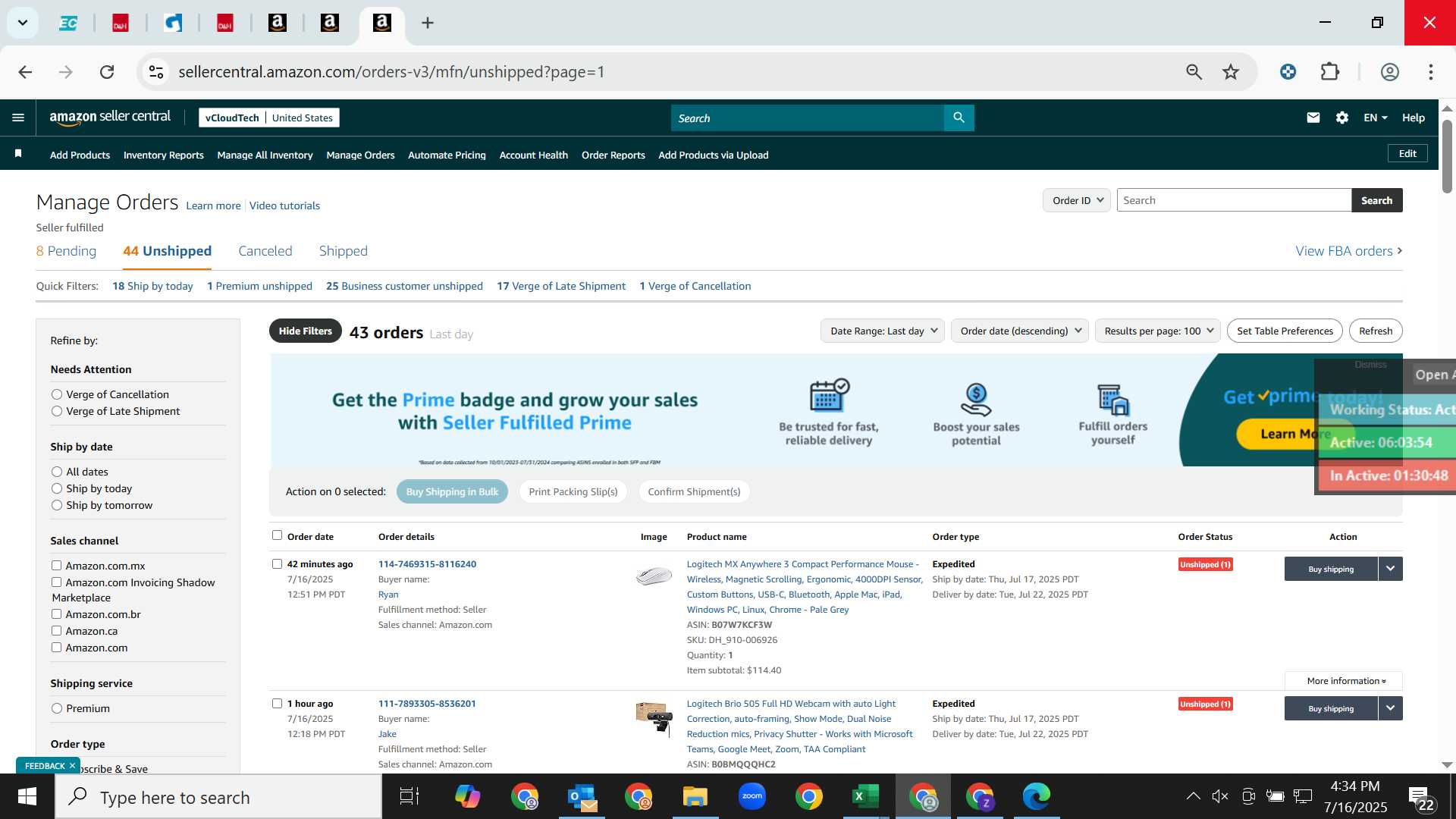The width and height of the screenshot is (1456, 819).
Task: Open the Chrome profile avatar icon
Action: [1389, 72]
